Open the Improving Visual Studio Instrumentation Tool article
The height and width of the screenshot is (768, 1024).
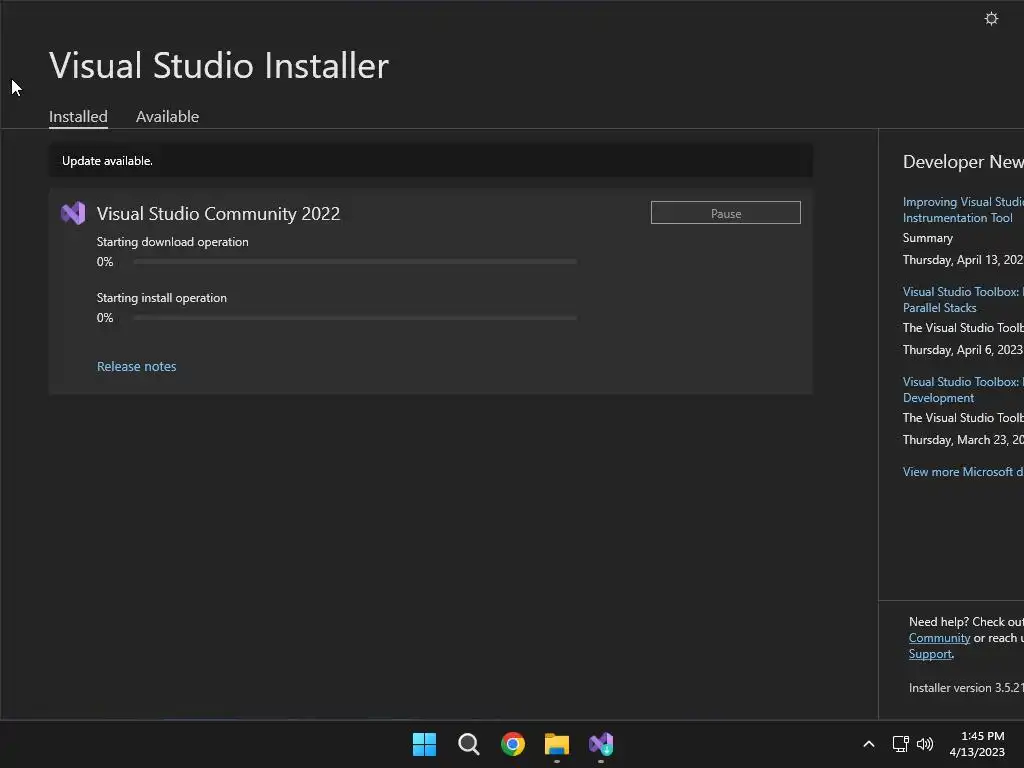963,210
